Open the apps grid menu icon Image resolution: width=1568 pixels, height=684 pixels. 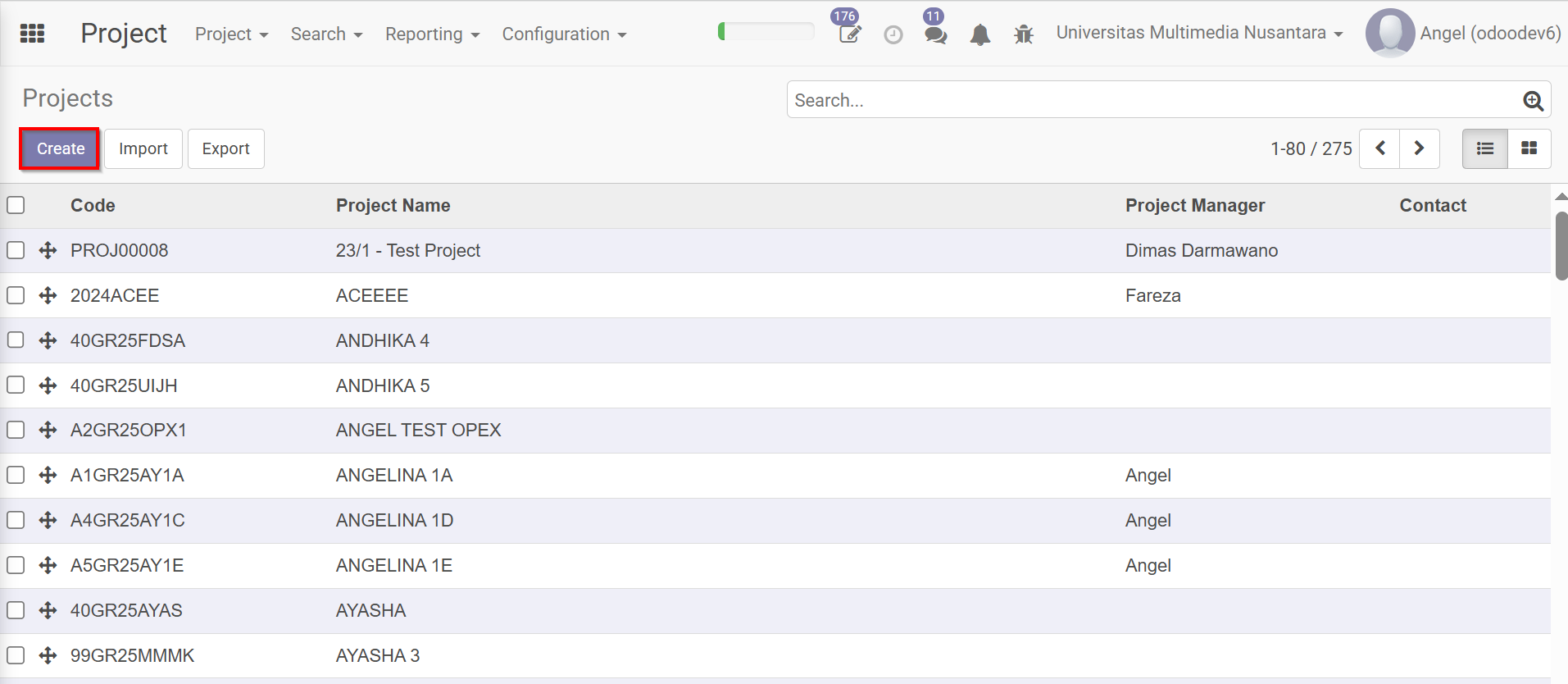(32, 34)
